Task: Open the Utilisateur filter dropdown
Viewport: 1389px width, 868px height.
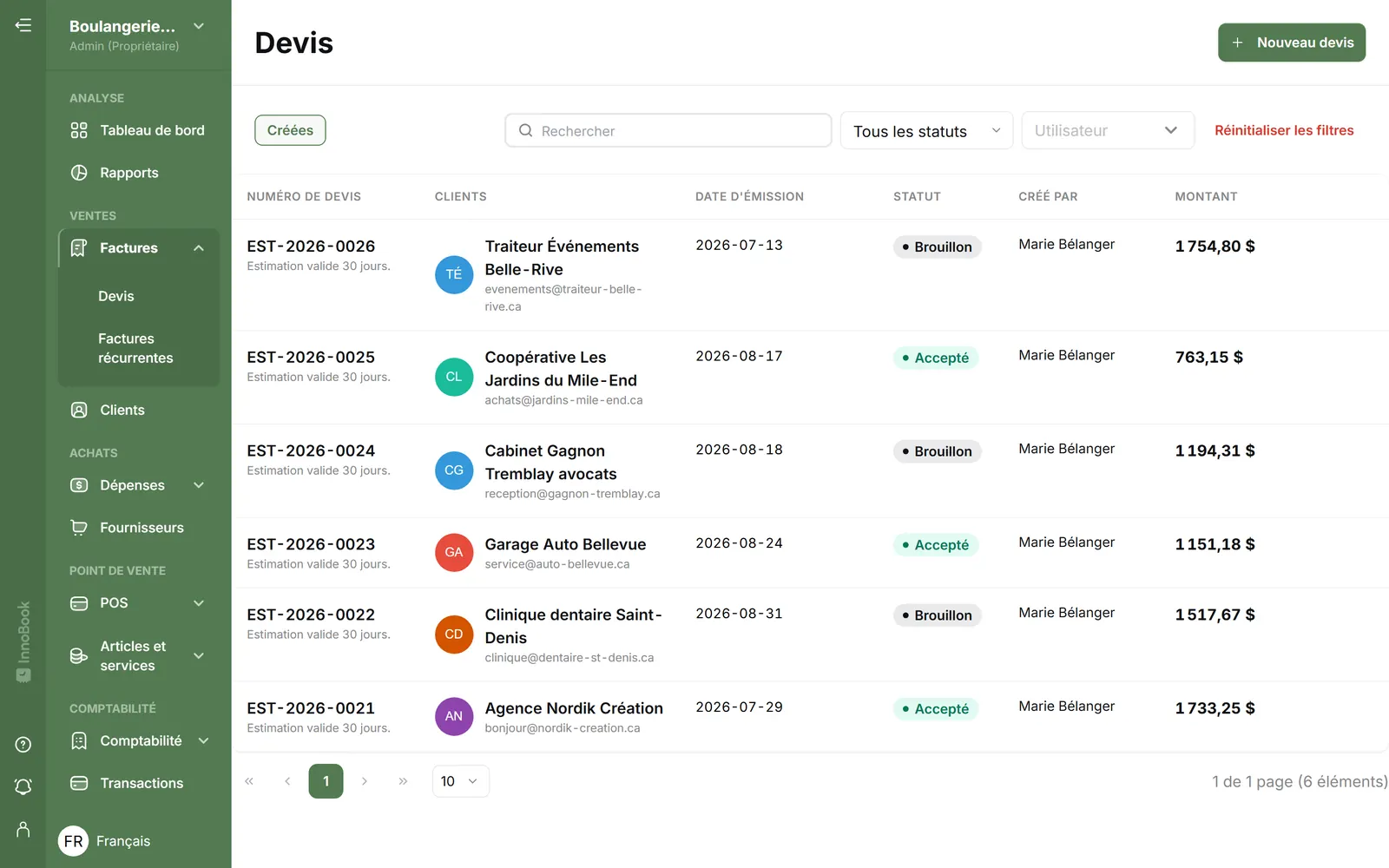Action: coord(1108,131)
